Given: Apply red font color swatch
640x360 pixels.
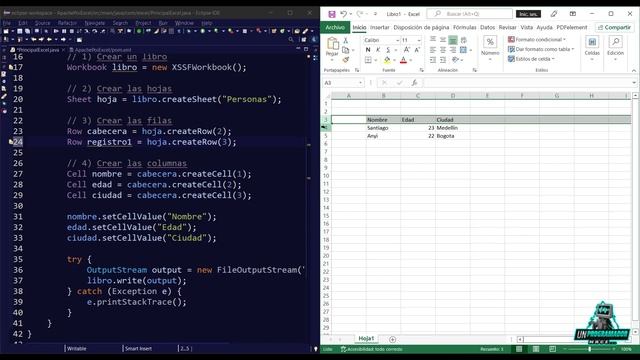Looking at the screenshot, I should click(403, 60).
